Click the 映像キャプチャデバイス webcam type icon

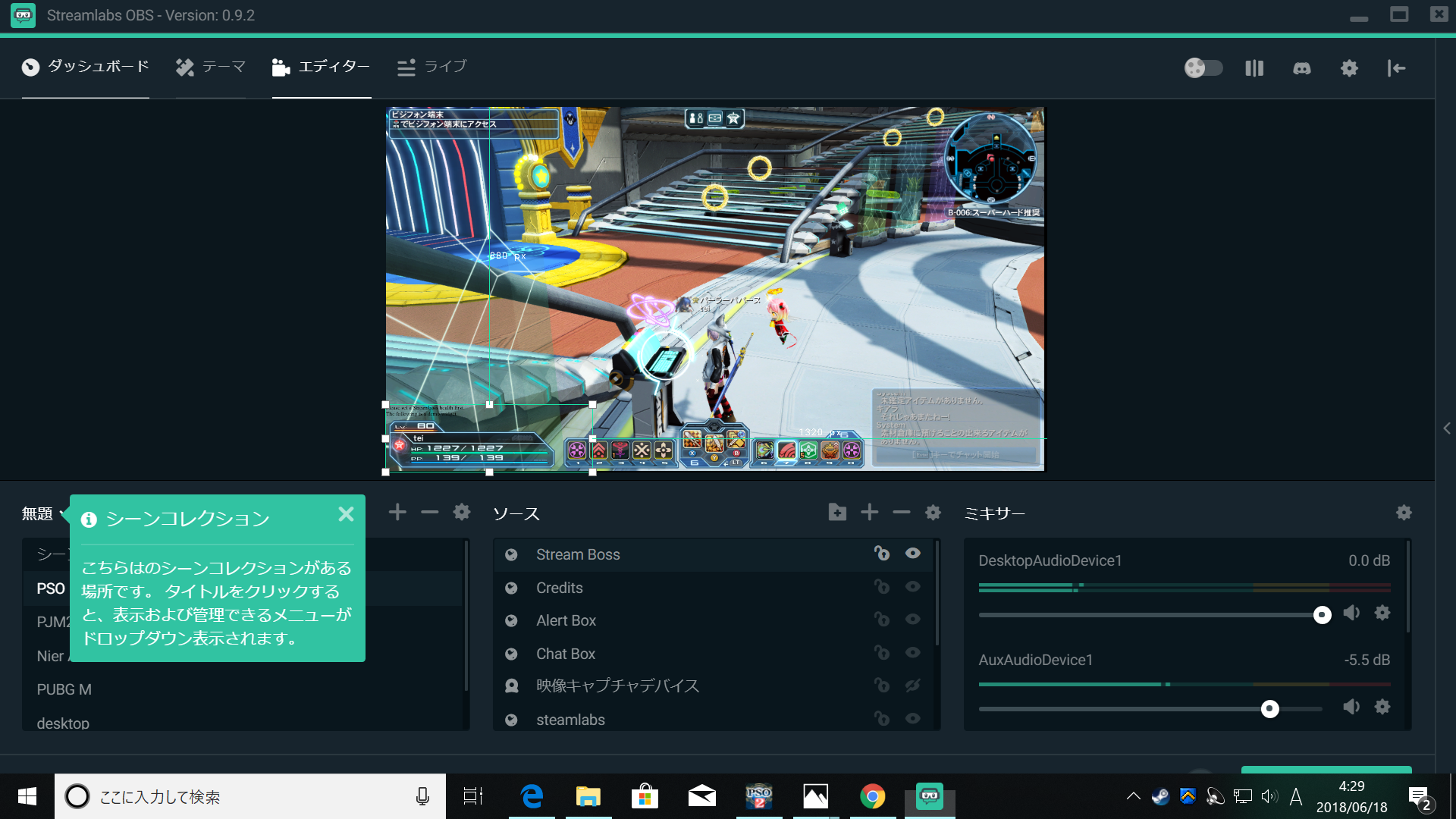tap(511, 686)
